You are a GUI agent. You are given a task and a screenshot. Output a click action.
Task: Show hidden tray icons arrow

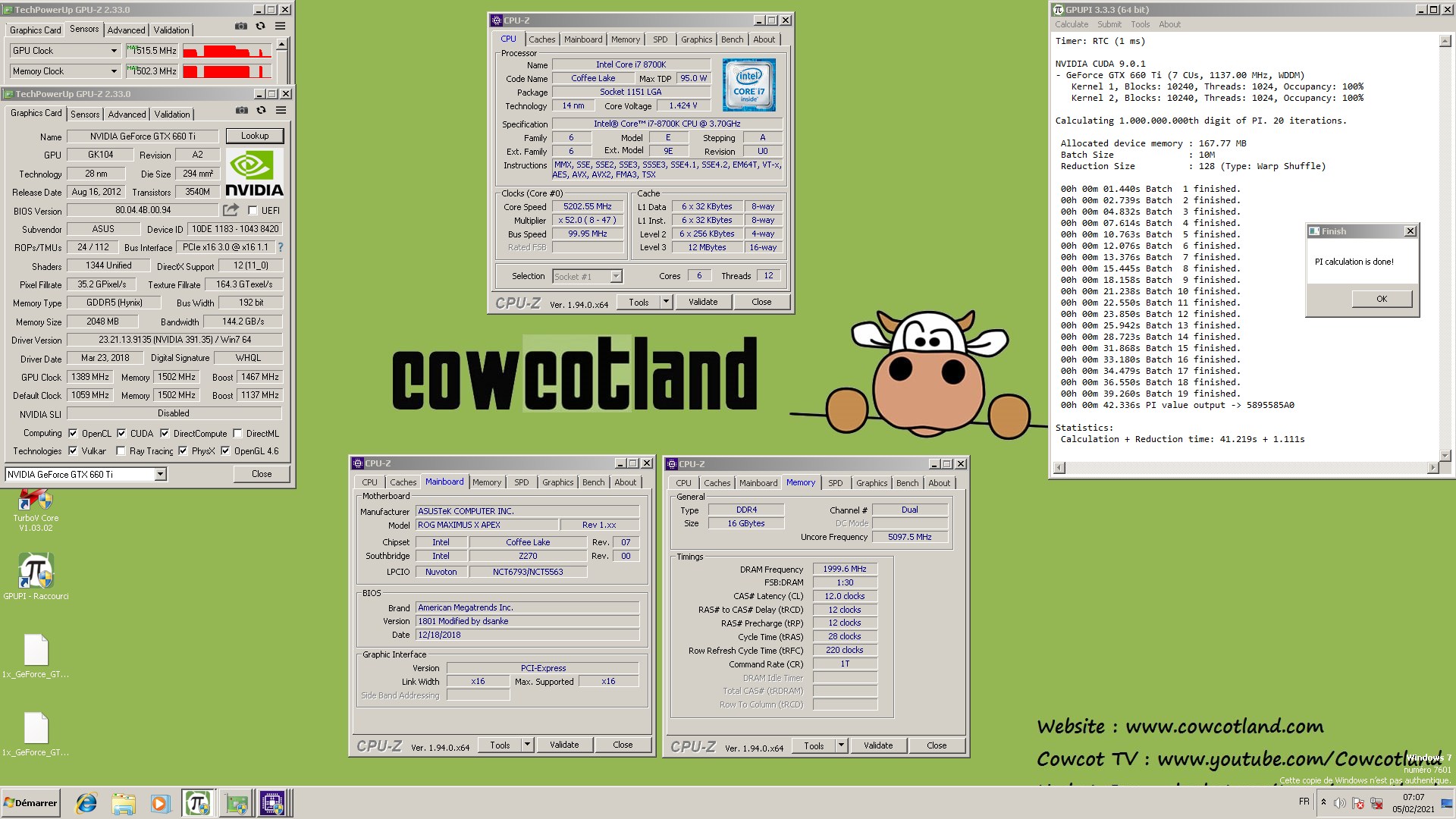click(1324, 802)
